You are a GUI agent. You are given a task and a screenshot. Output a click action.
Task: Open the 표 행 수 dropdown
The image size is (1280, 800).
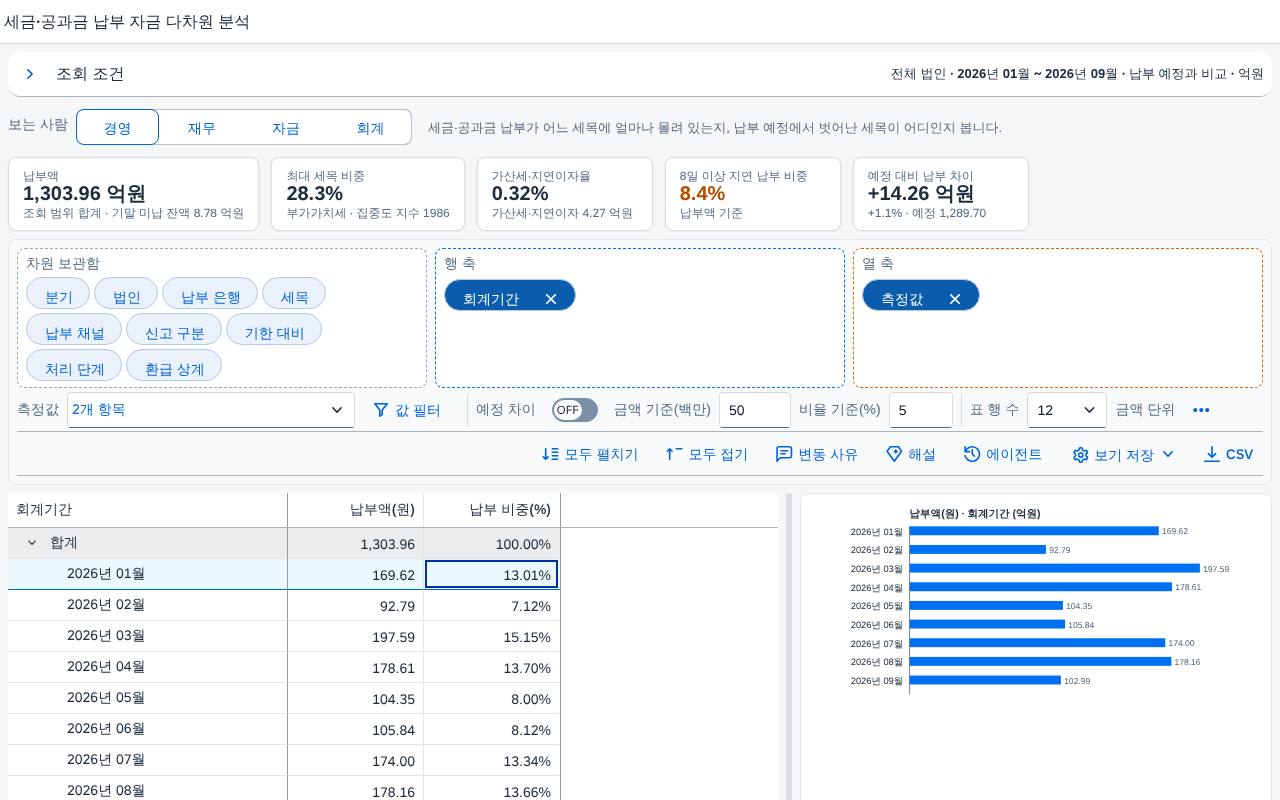(1067, 410)
